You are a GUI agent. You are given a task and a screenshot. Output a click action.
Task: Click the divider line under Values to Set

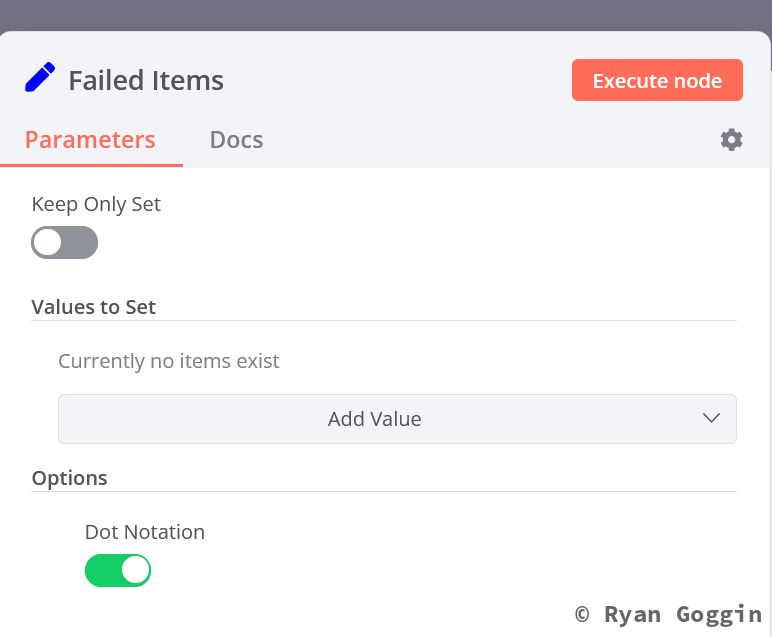pos(384,321)
